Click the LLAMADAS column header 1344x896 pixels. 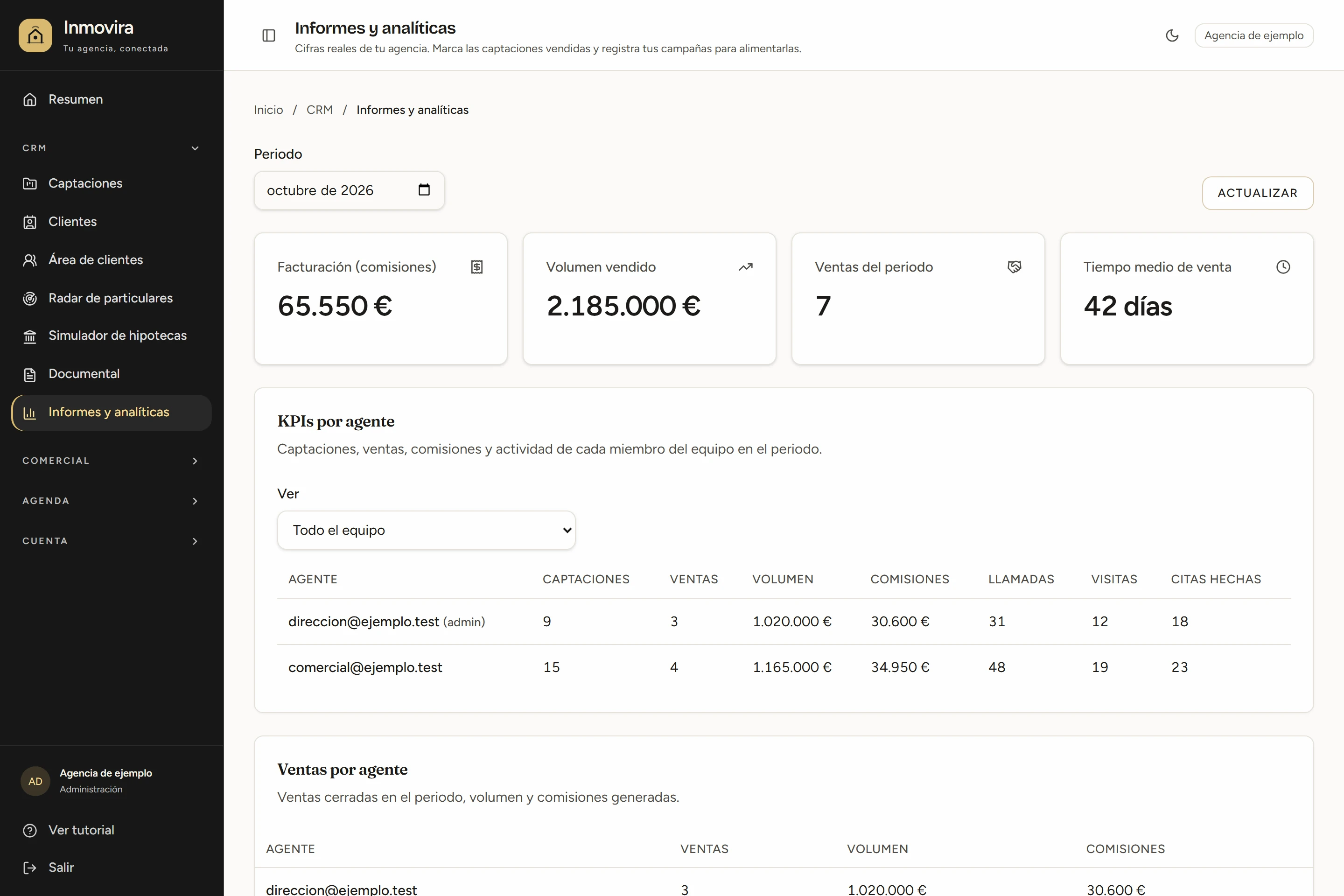tap(1021, 580)
